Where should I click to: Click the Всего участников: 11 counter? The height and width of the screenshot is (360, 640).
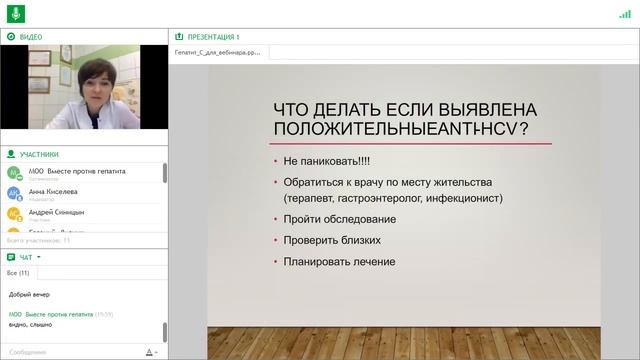[38, 240]
